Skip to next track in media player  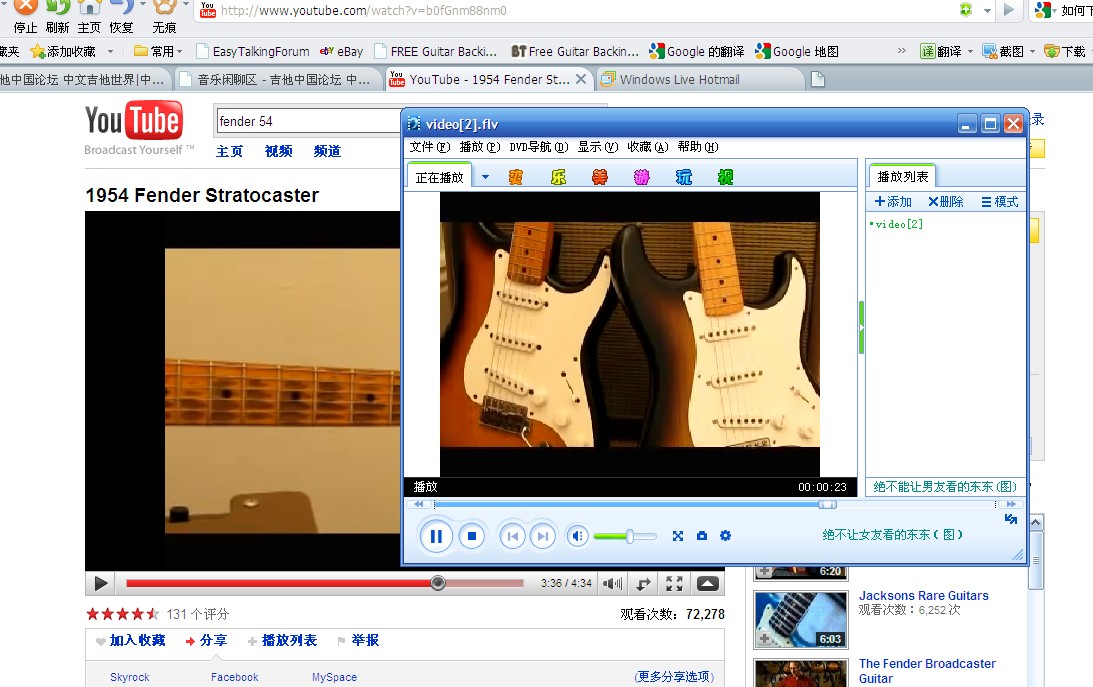(x=542, y=537)
